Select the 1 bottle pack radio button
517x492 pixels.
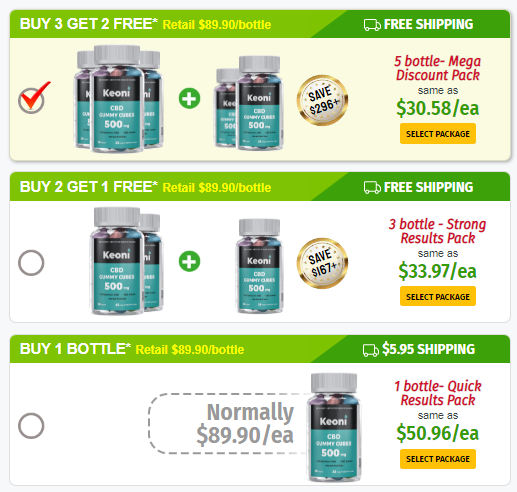click(31, 426)
